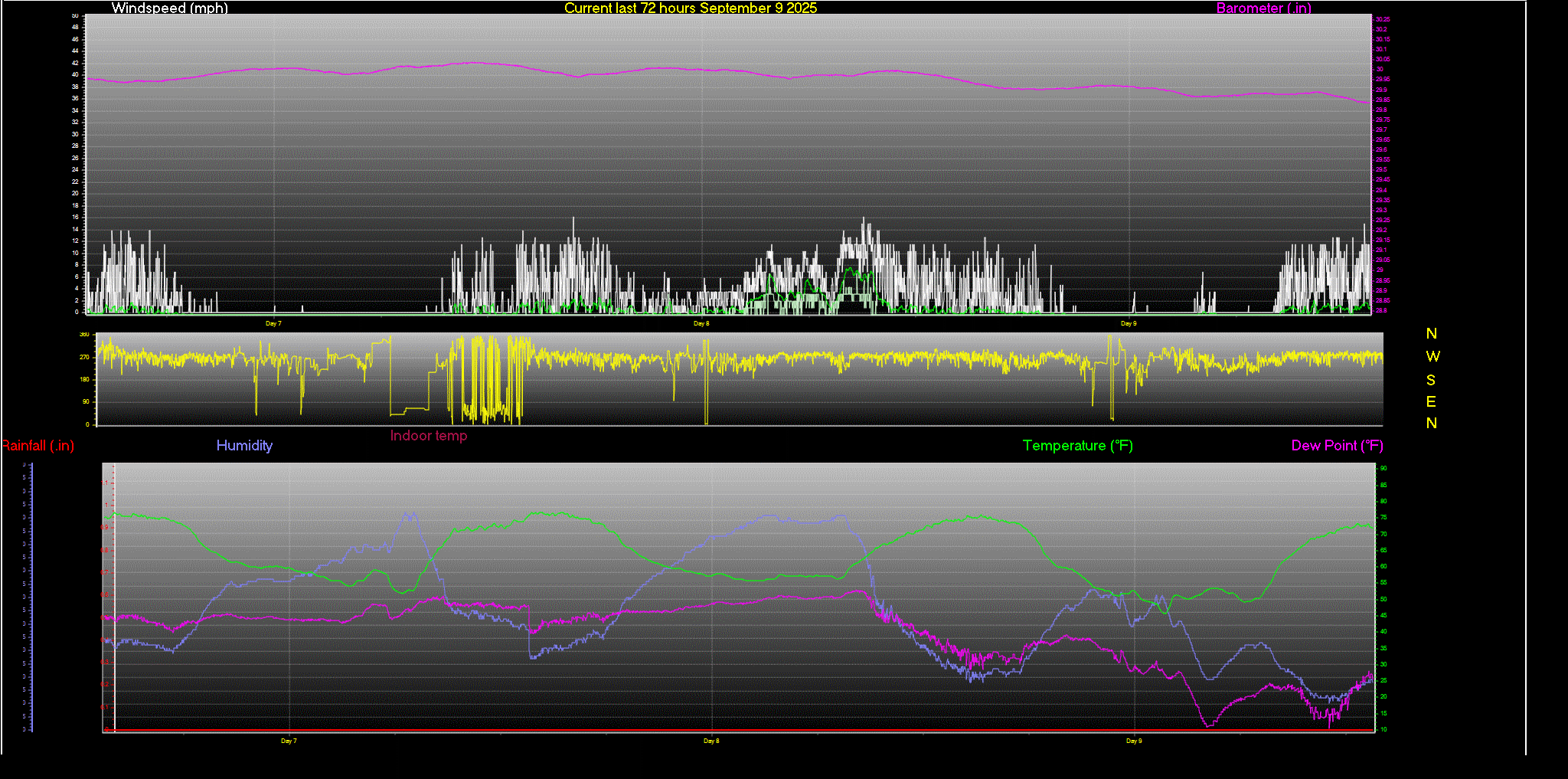Click the '16' tick on the windspeed axis
Viewport: 1568px width, 779px height.
pyautogui.click(x=75, y=217)
